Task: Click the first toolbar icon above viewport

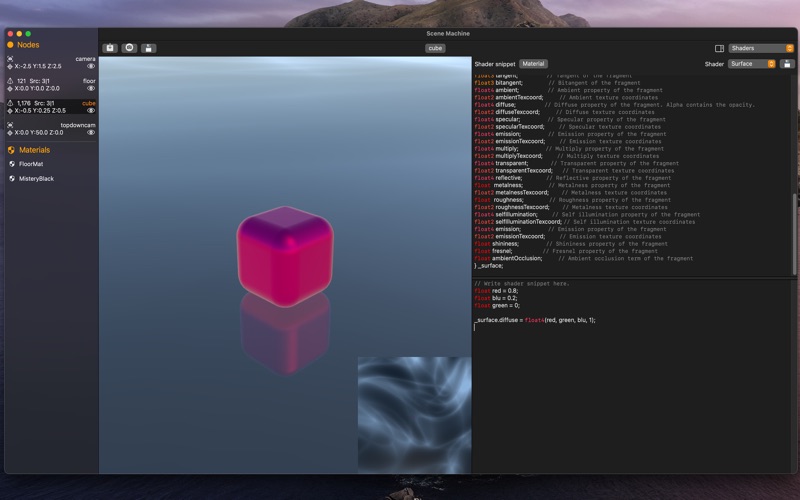Action: click(110, 48)
